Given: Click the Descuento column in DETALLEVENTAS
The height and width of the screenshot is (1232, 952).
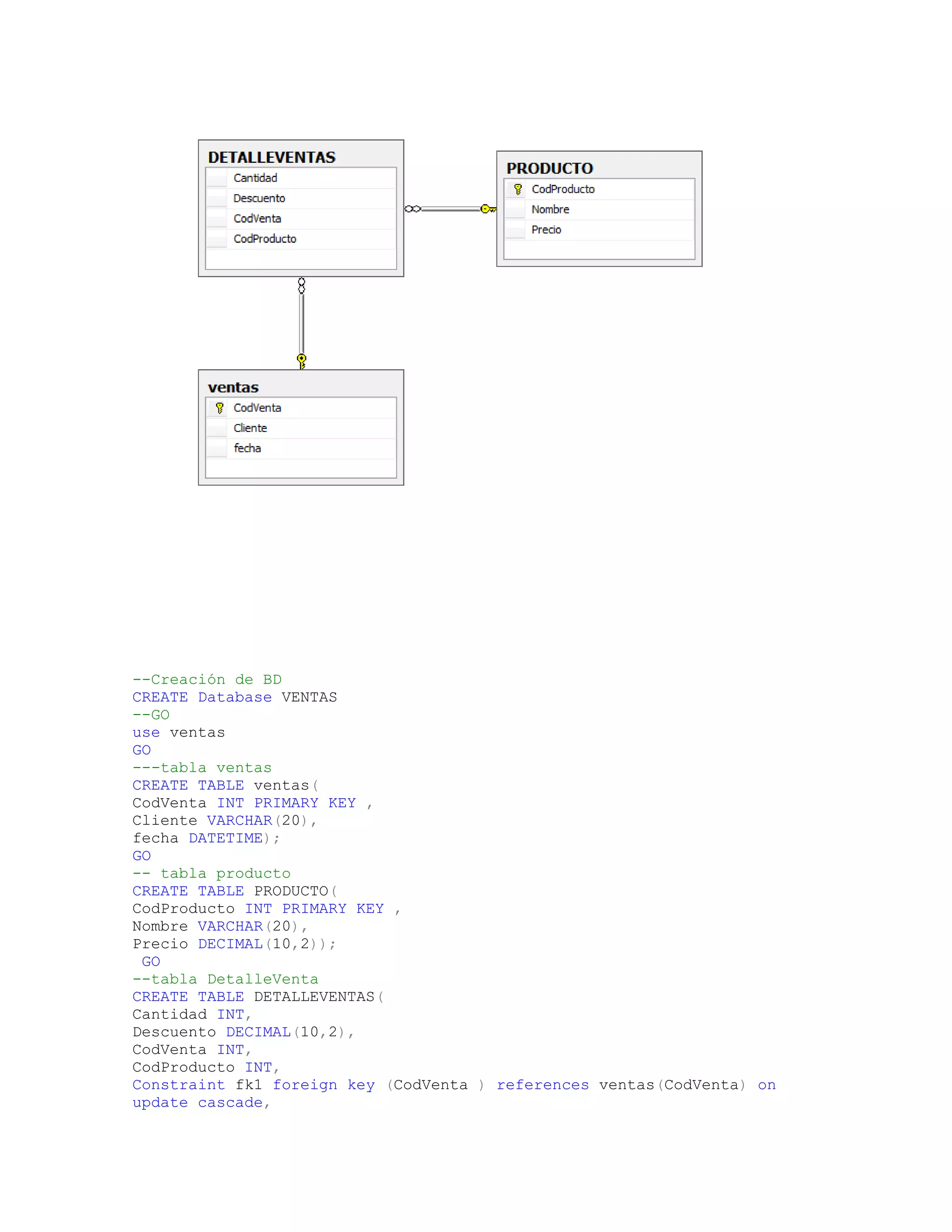Looking at the screenshot, I should point(259,199).
